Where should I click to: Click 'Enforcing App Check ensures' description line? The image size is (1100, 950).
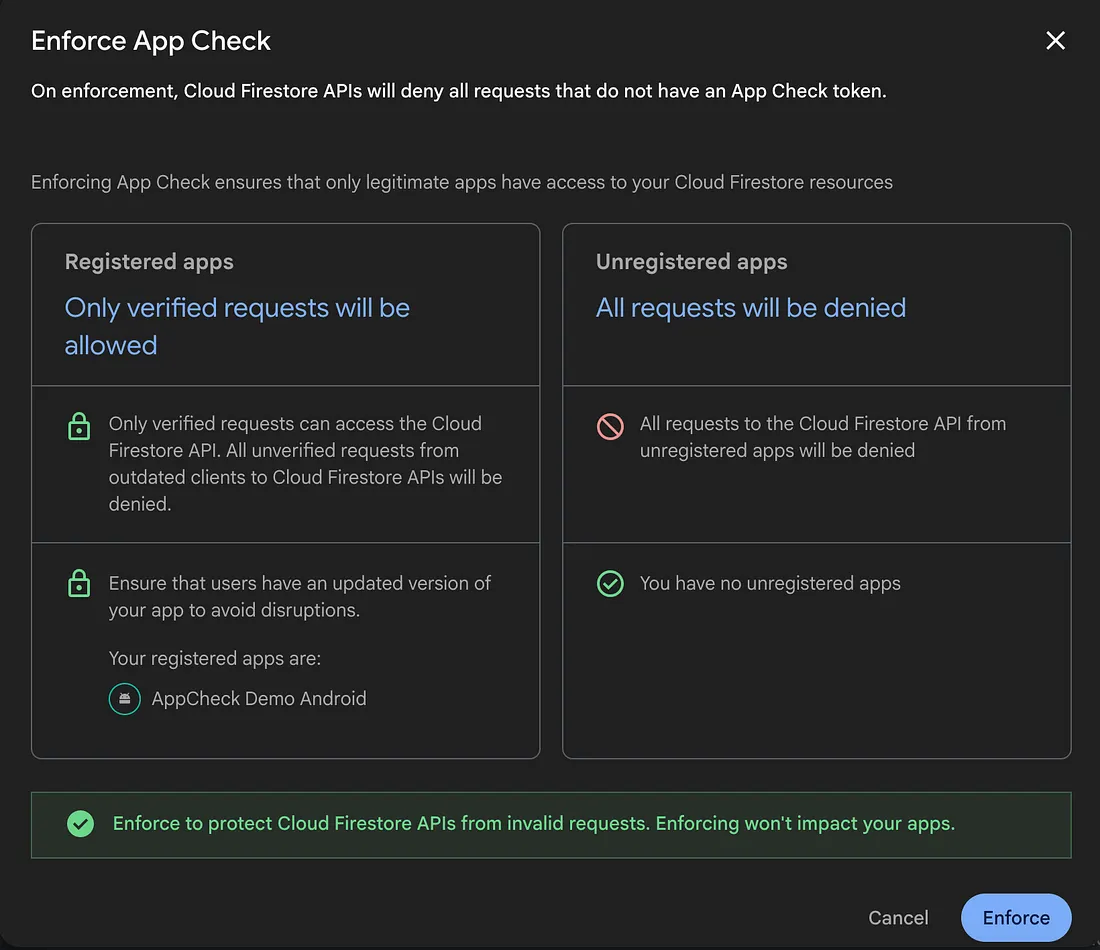(462, 182)
